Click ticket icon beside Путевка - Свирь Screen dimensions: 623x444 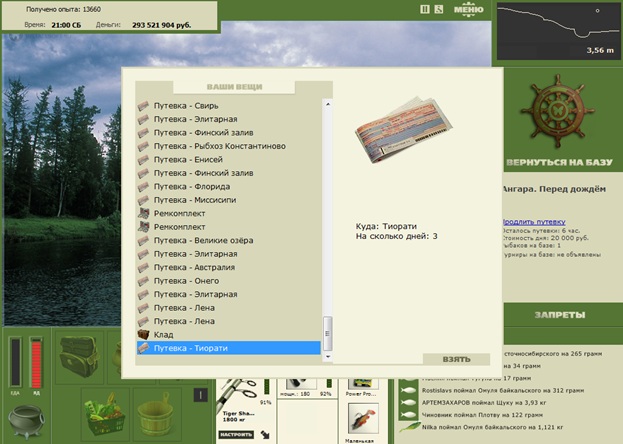[x=143, y=106]
